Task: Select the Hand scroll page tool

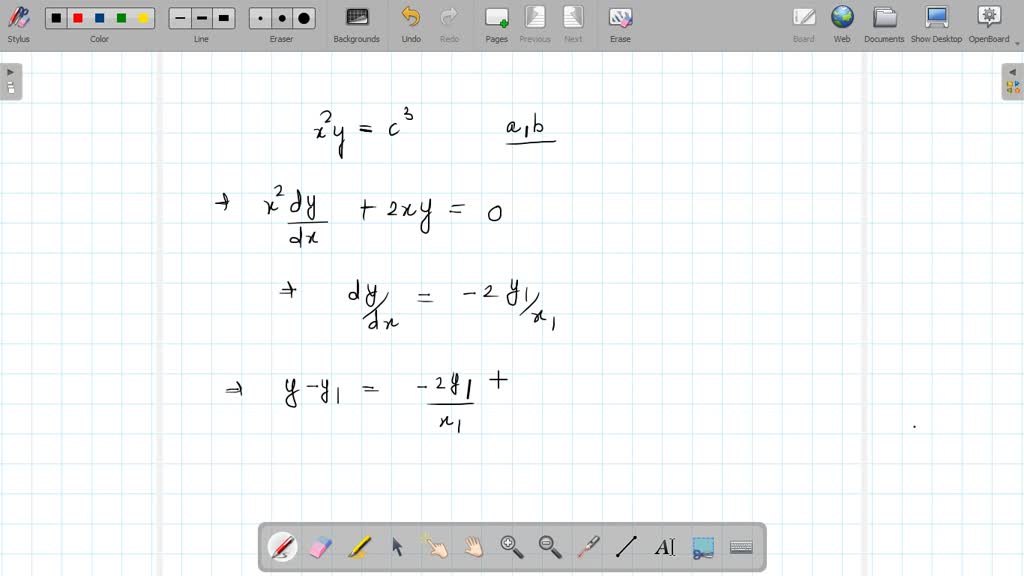Action: tap(473, 547)
